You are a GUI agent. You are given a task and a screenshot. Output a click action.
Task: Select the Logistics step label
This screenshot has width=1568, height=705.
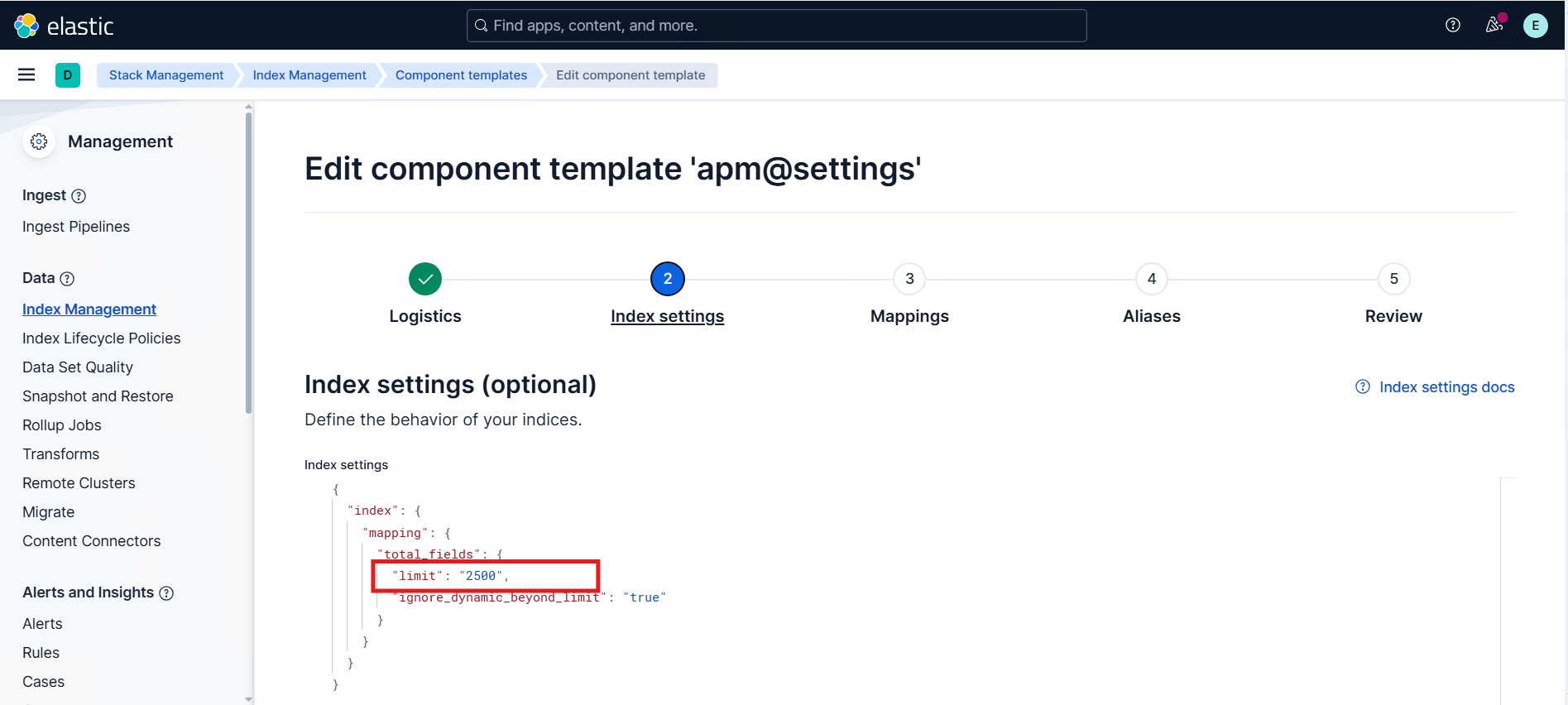tap(425, 316)
